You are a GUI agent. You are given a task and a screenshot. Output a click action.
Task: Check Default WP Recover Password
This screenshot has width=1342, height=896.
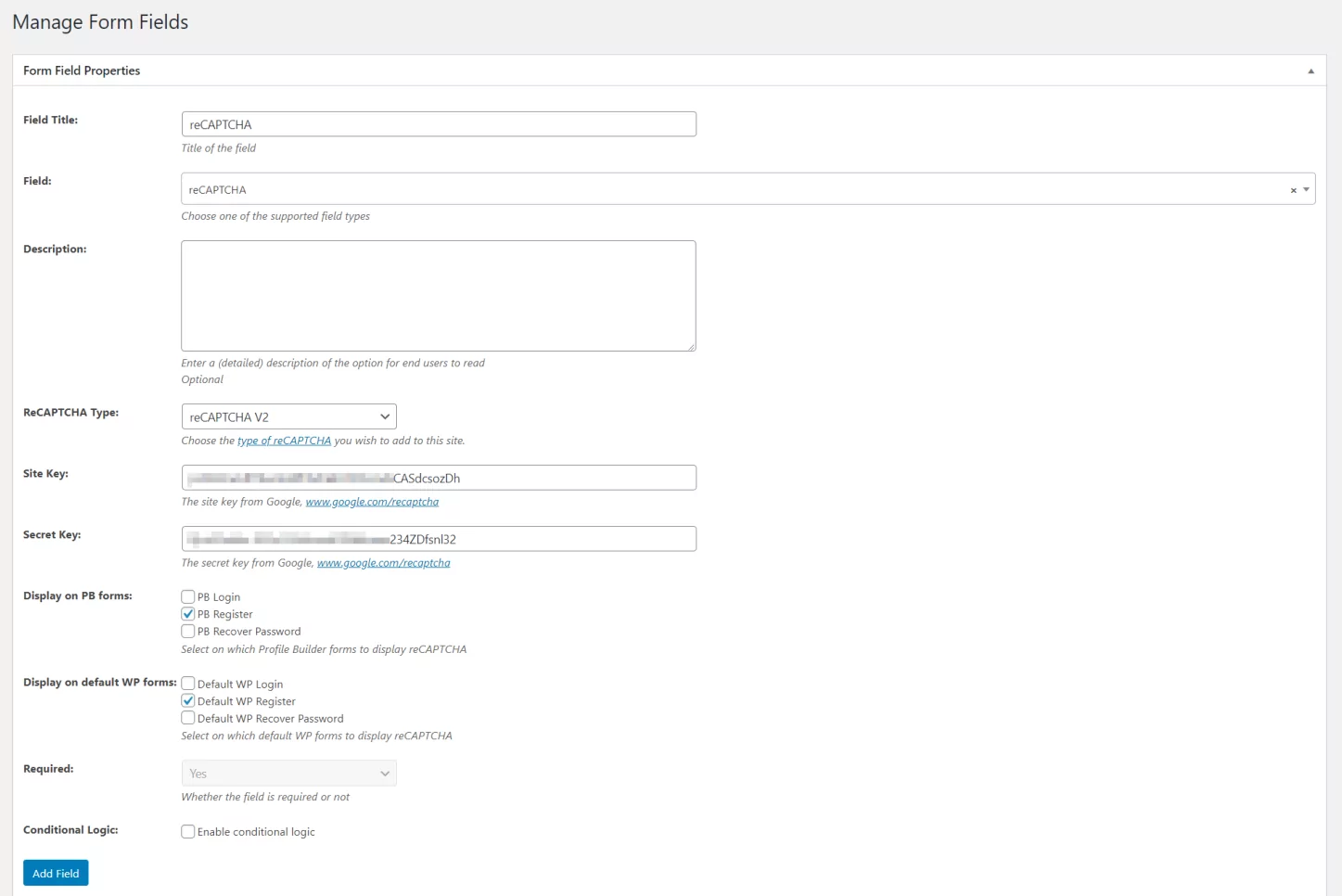click(x=188, y=718)
